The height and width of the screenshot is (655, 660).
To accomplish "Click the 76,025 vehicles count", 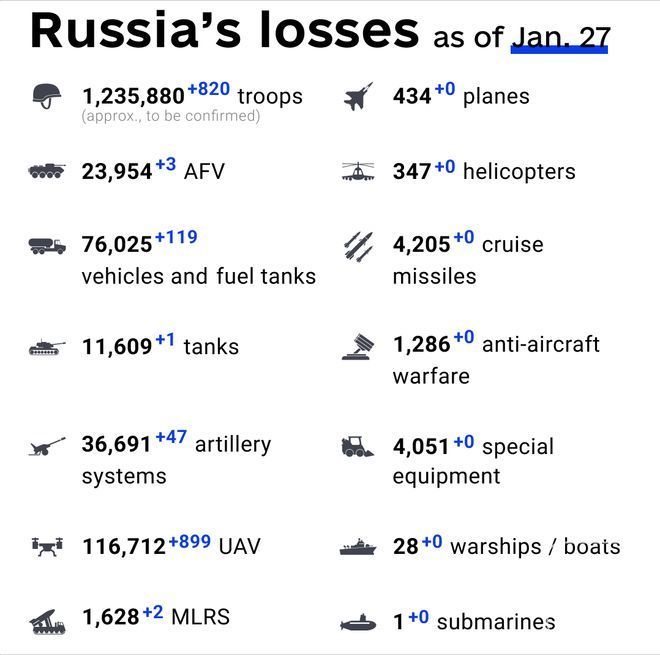I will (x=117, y=245).
